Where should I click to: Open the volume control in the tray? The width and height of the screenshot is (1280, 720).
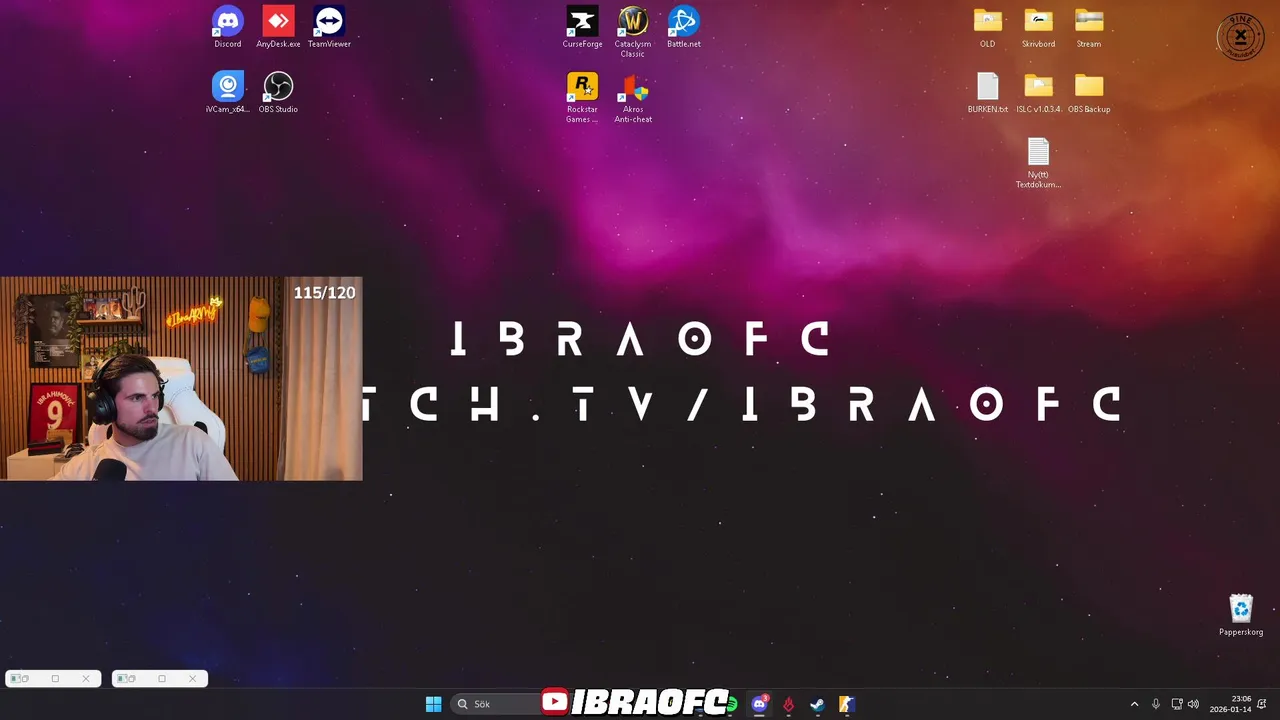[x=1193, y=704]
